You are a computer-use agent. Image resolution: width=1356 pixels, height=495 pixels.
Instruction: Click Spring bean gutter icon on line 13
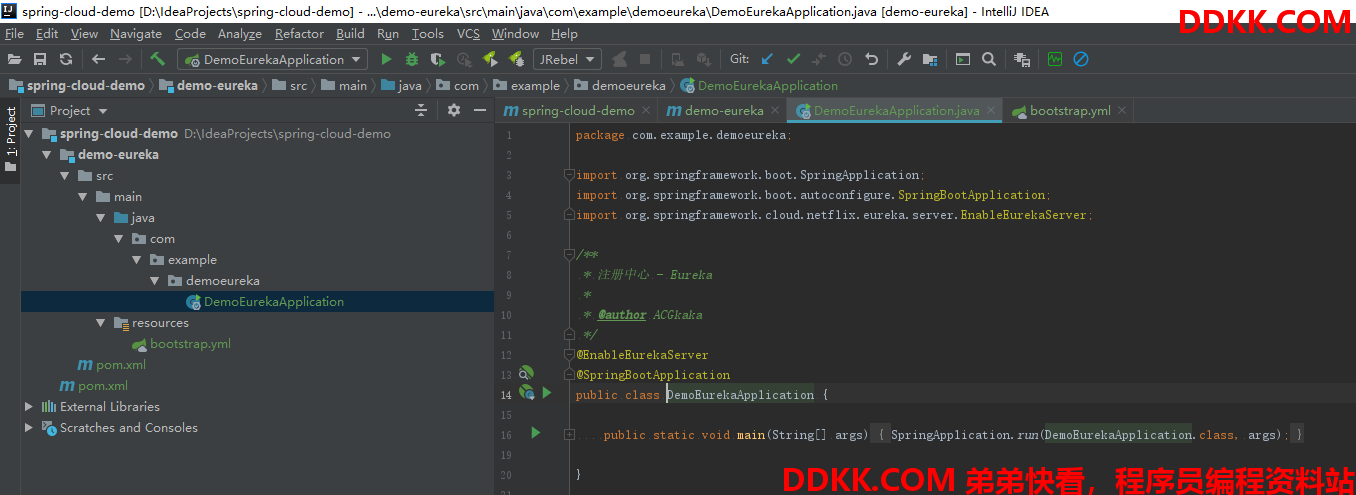pos(526,373)
